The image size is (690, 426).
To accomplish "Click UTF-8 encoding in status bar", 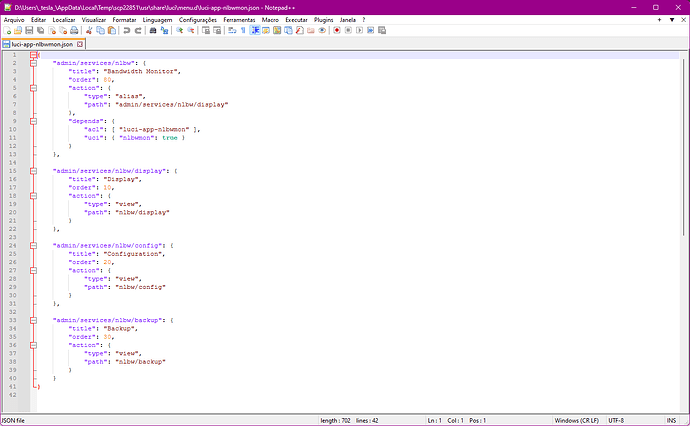I will [616, 421].
